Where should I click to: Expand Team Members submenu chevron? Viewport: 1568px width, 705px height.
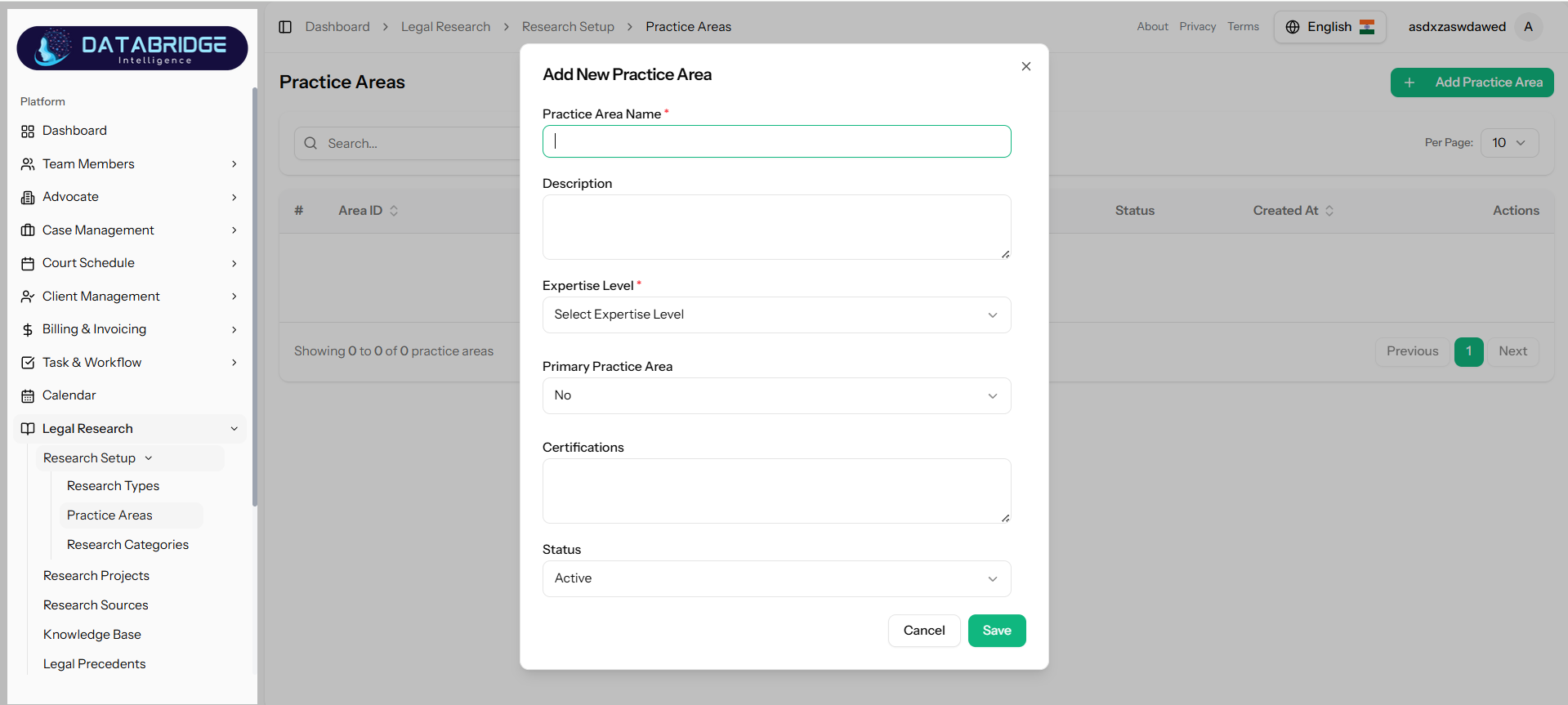[235, 164]
